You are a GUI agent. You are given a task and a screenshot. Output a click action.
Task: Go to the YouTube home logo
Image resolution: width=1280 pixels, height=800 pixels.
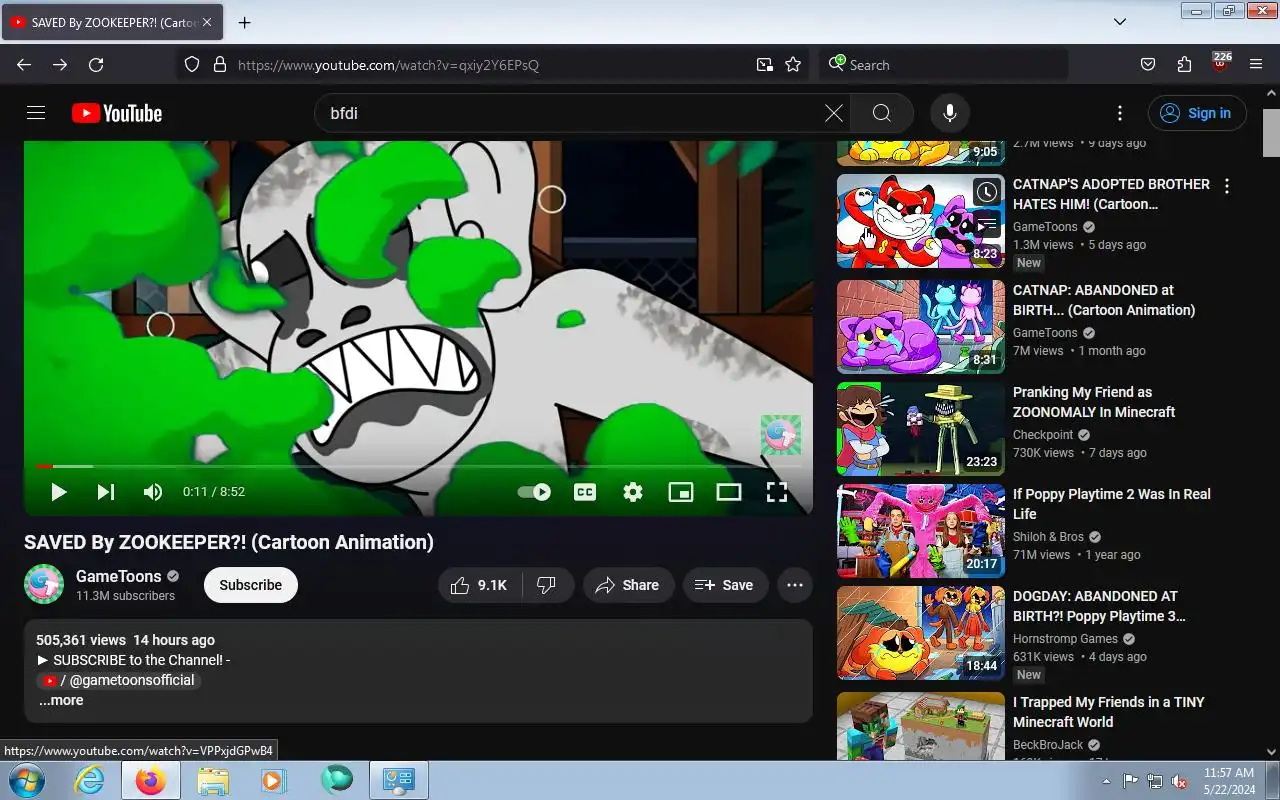point(117,113)
